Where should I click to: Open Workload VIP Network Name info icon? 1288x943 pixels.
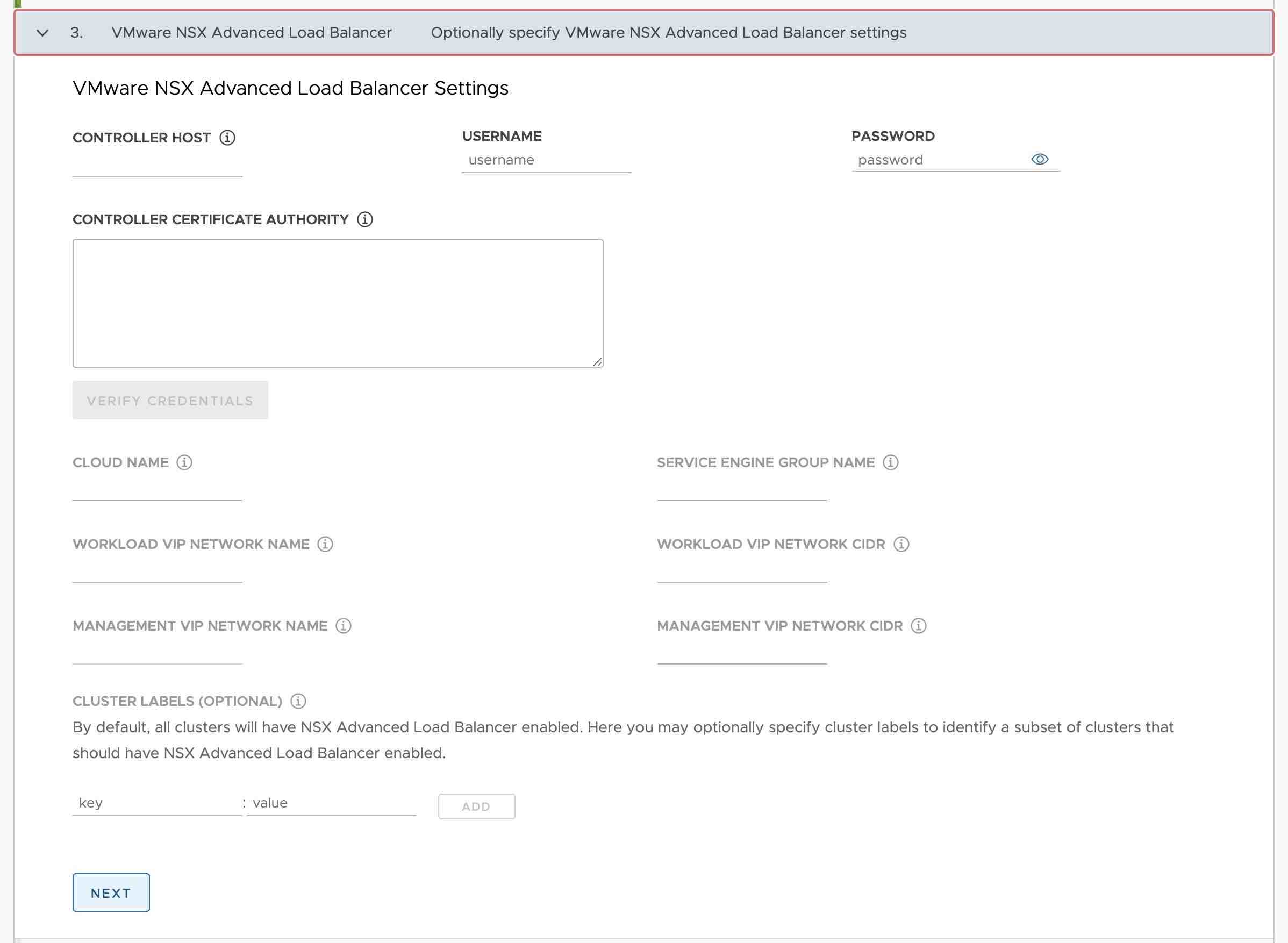coord(325,544)
